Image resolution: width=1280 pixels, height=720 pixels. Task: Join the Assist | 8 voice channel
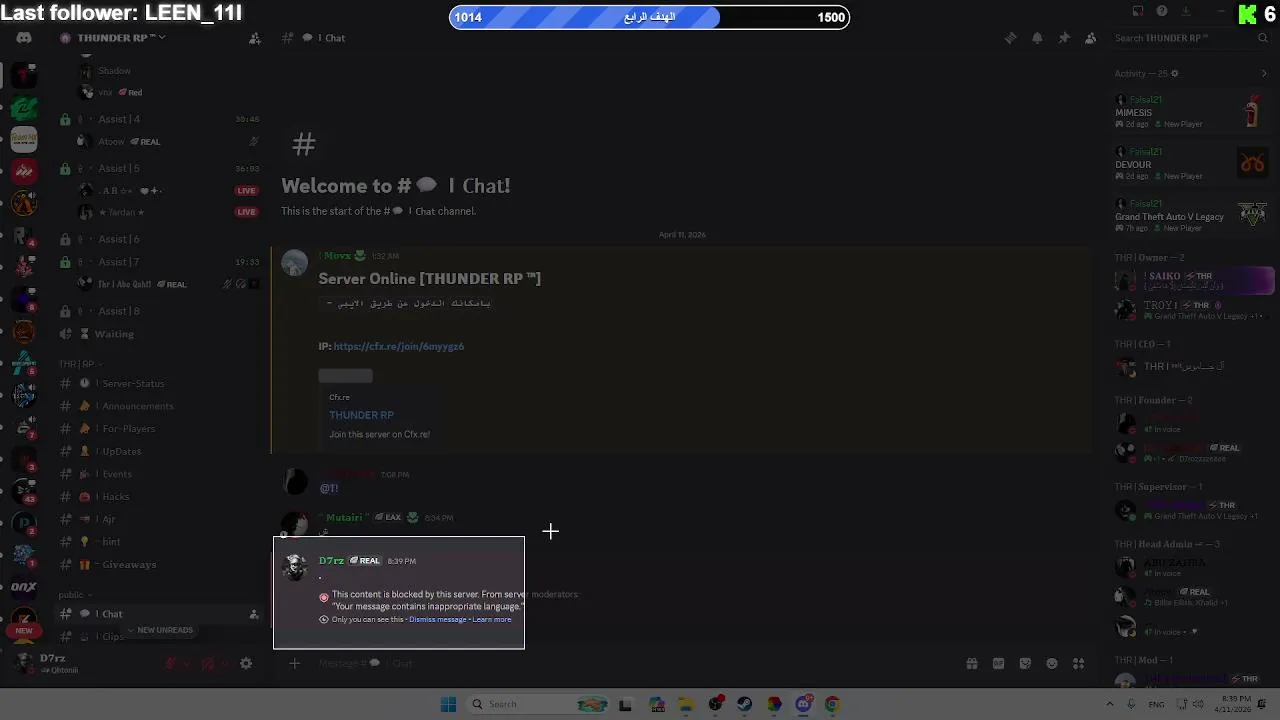click(160, 311)
